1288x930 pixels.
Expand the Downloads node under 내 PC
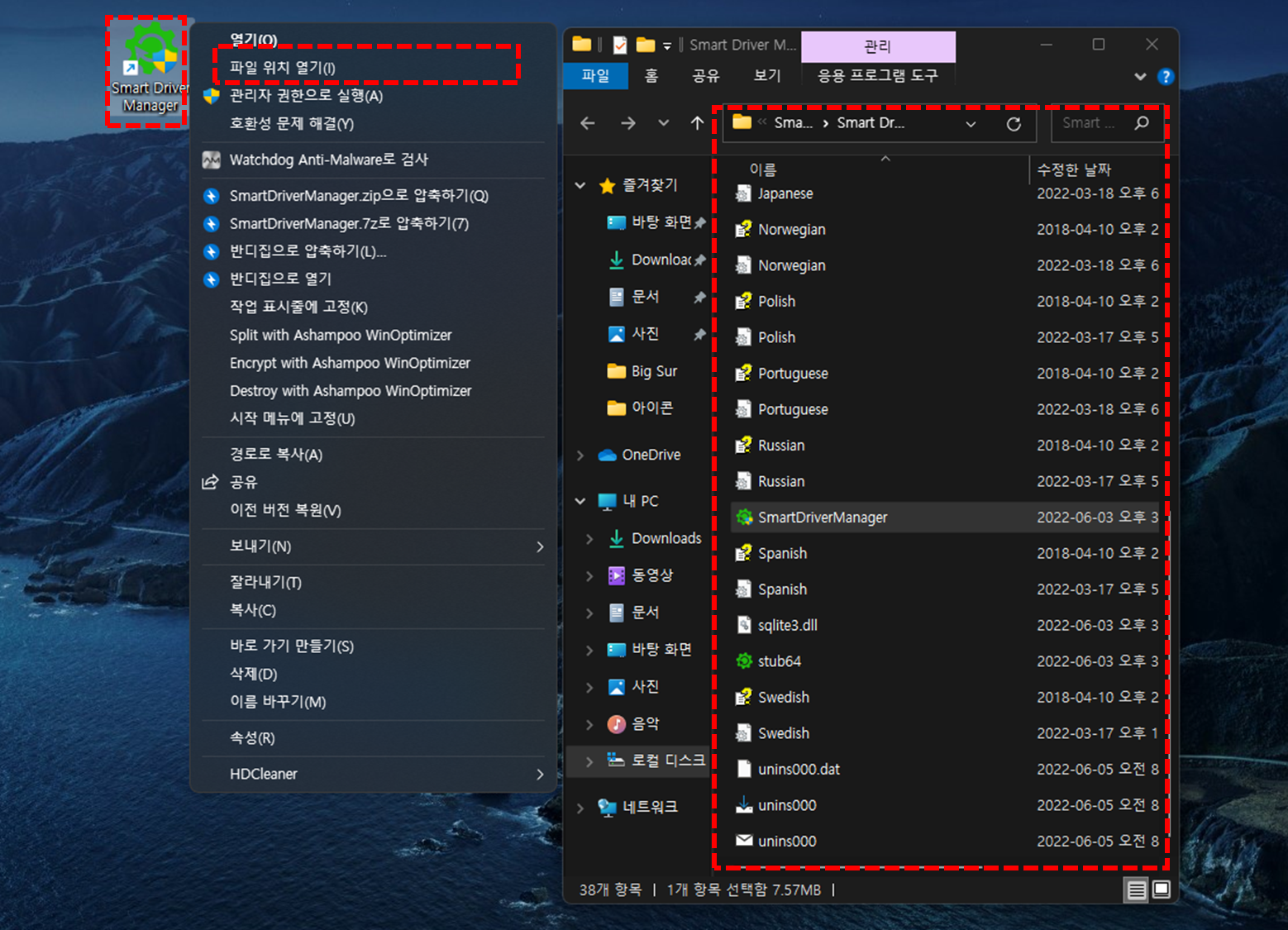tap(589, 539)
